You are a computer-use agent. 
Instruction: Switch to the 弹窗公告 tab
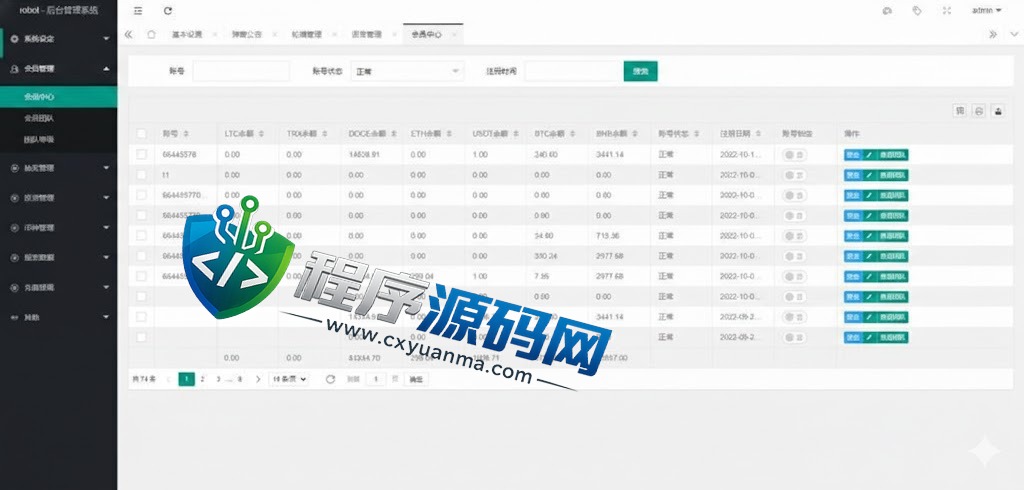(246, 35)
